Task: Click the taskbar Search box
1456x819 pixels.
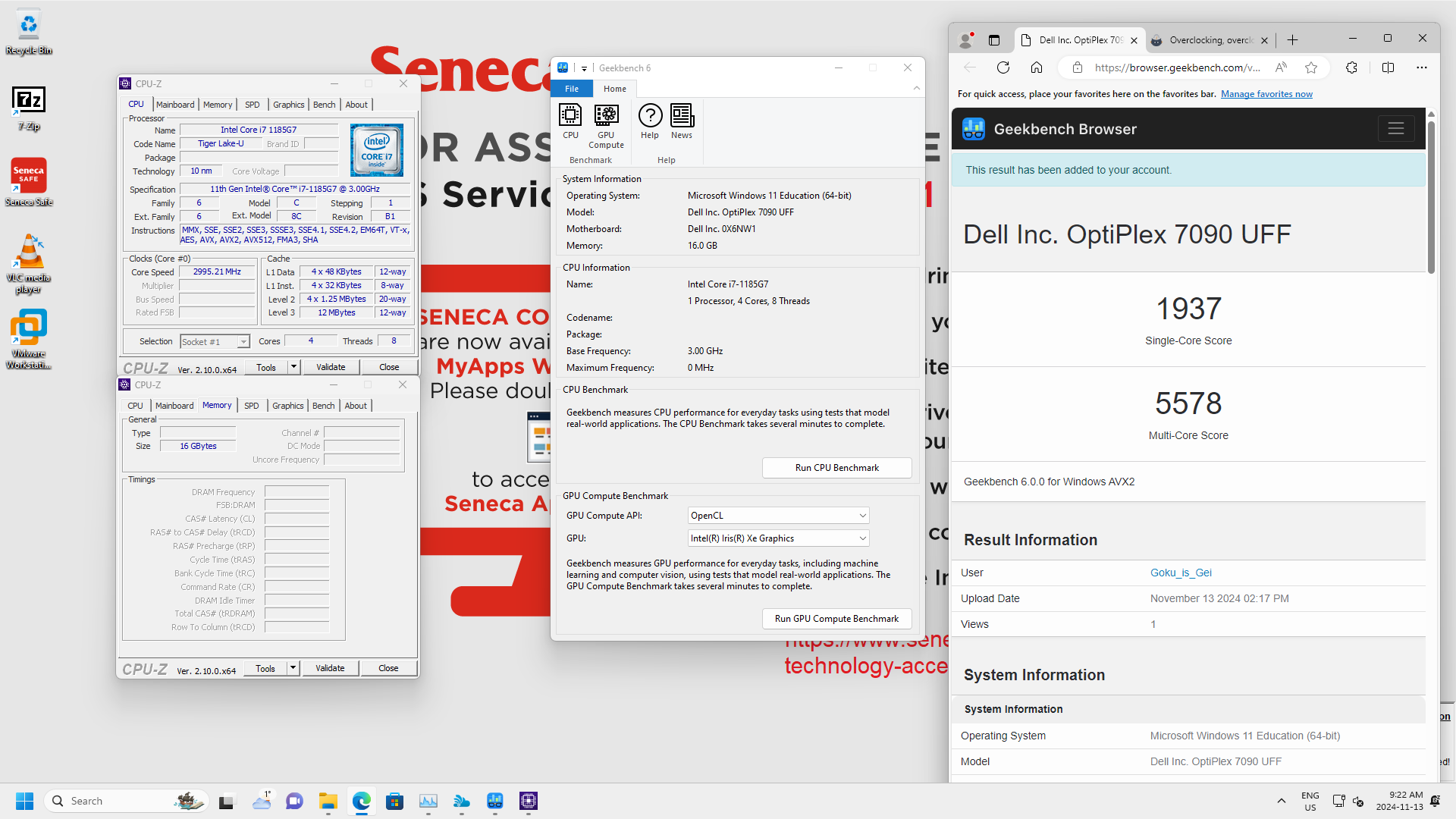Action: 126,801
